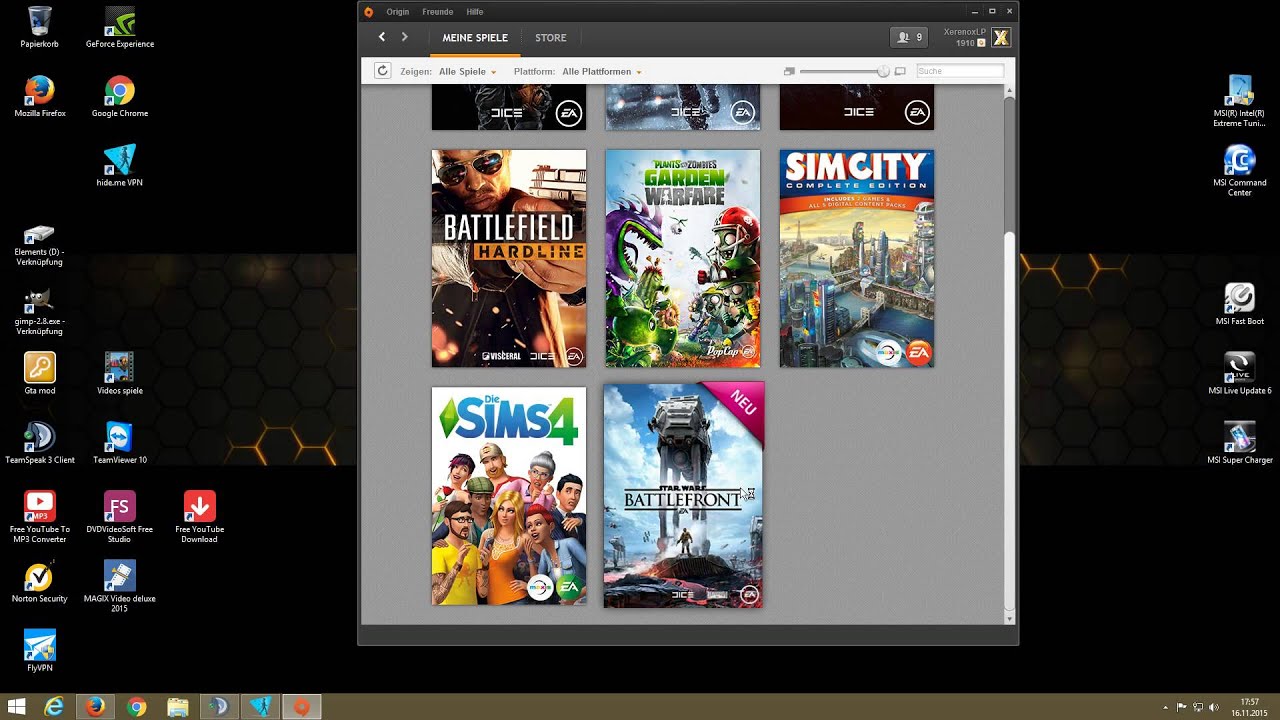Refresh the game library
The image size is (1280, 720).
tap(382, 71)
